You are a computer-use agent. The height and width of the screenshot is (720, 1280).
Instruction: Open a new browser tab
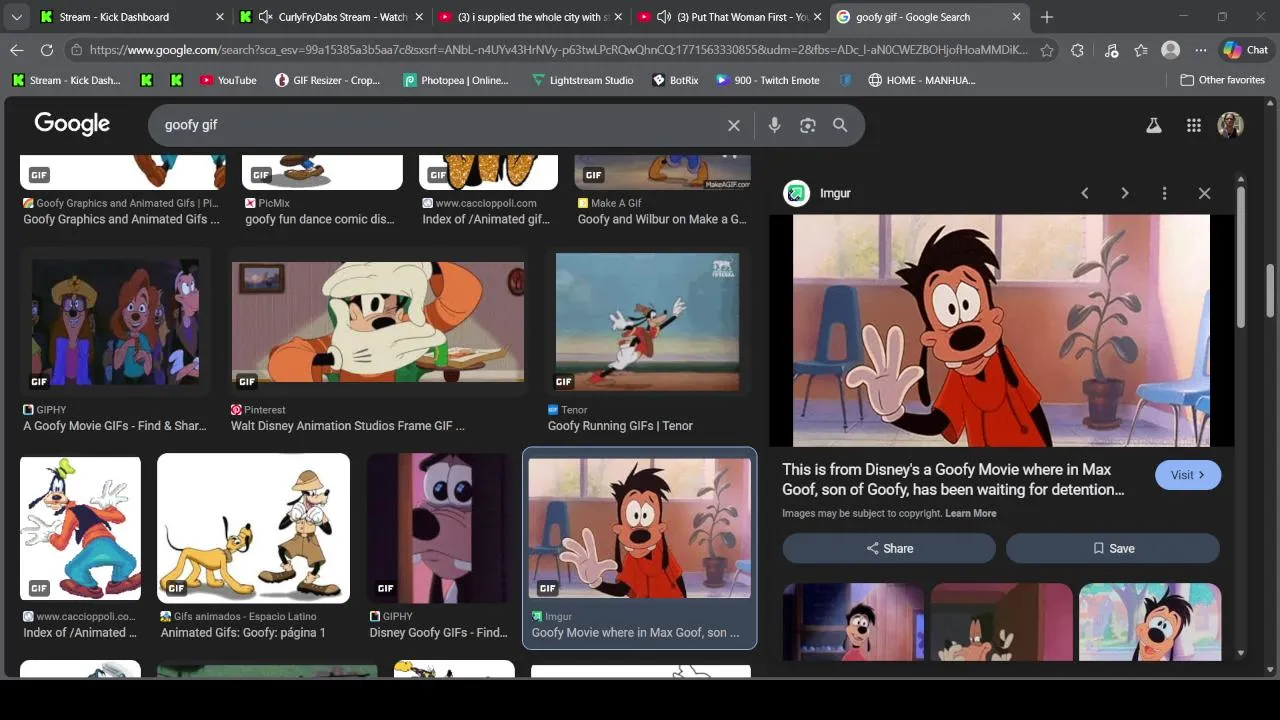pos(1047,17)
